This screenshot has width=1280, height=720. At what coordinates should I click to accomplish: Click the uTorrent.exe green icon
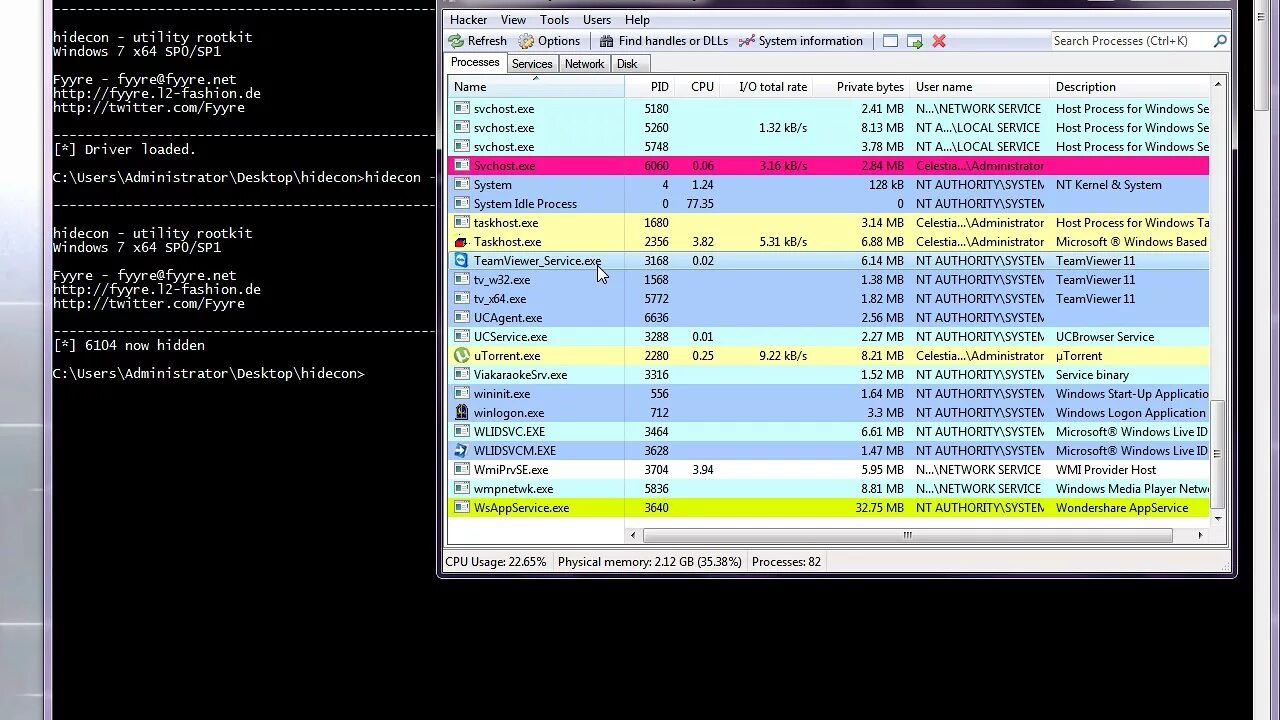pos(461,356)
